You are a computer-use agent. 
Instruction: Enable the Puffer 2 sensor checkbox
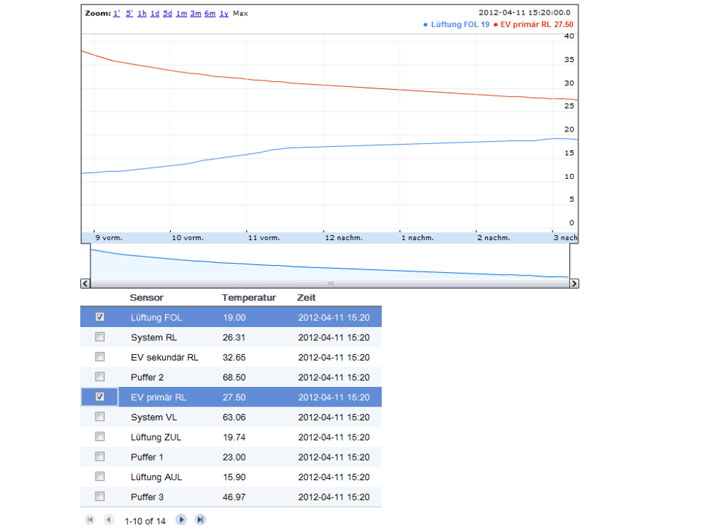click(100, 377)
